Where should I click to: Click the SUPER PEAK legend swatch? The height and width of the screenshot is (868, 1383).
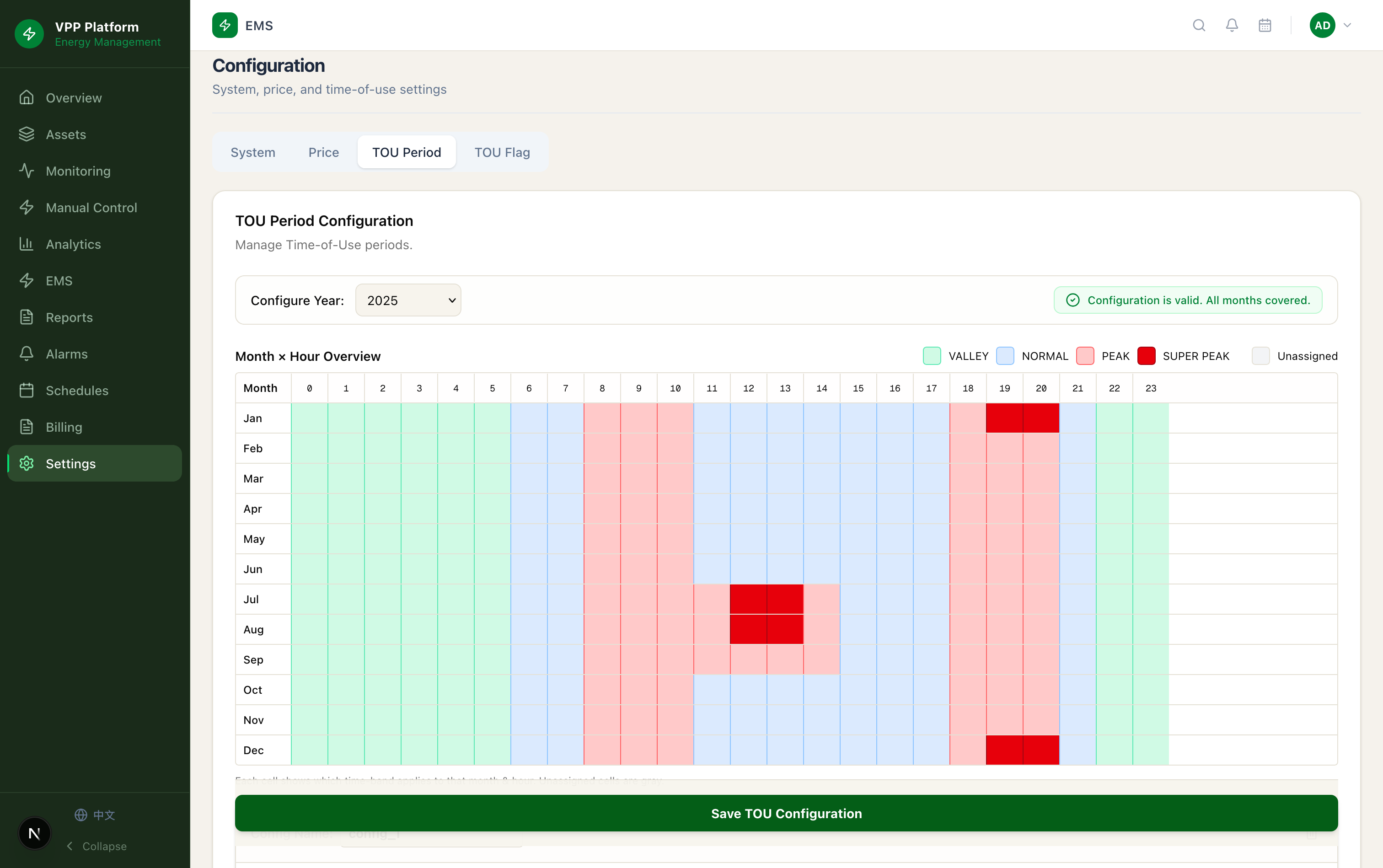pyautogui.click(x=1147, y=356)
